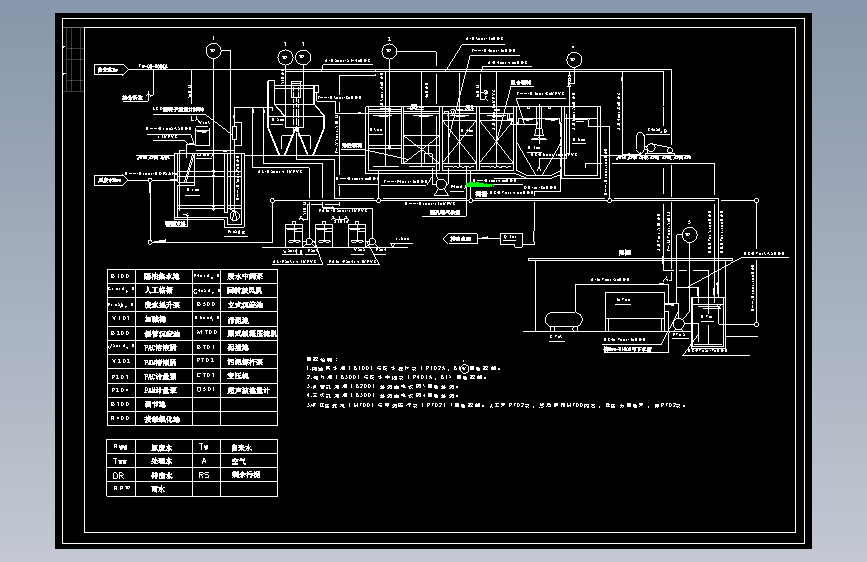Select the rectangular filter press unit
Screen dimensions: 867x562
point(634,312)
